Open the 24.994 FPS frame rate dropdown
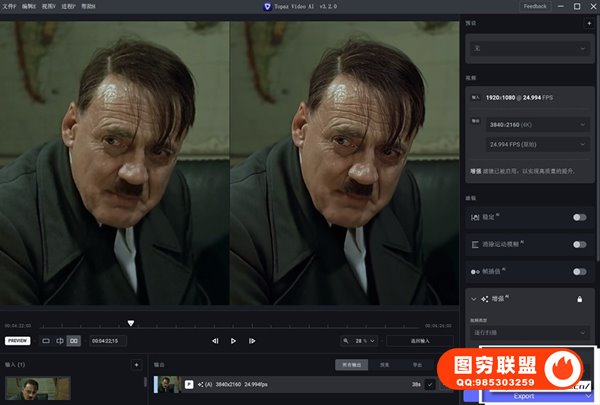The image size is (600, 405). tap(537, 145)
